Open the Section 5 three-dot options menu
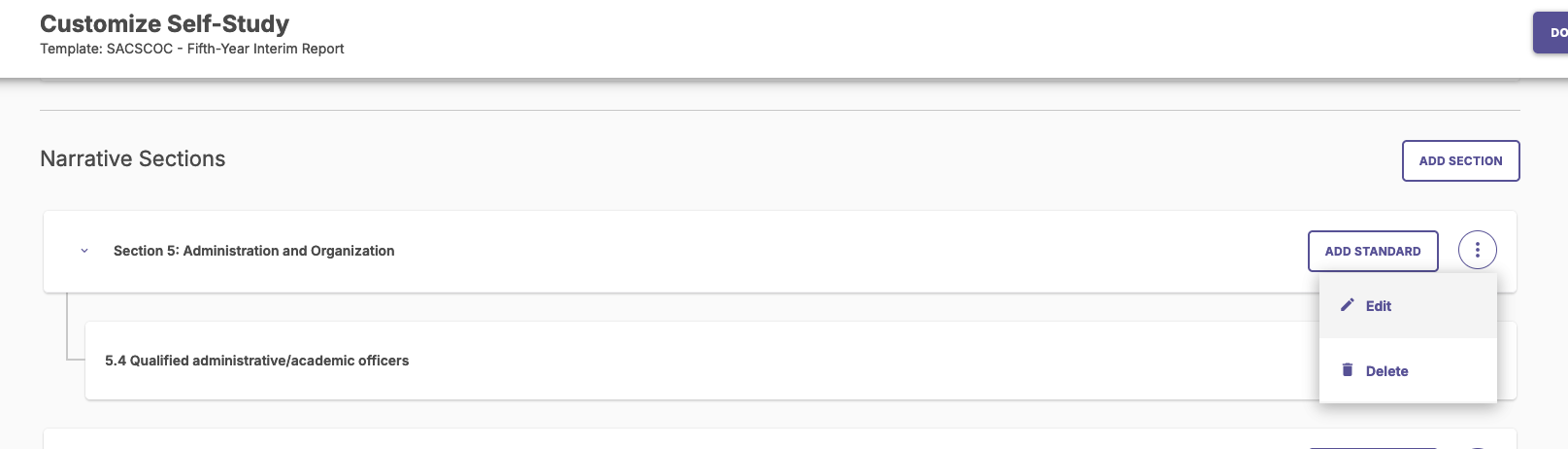Image resolution: width=1568 pixels, height=449 pixels. (x=1477, y=251)
